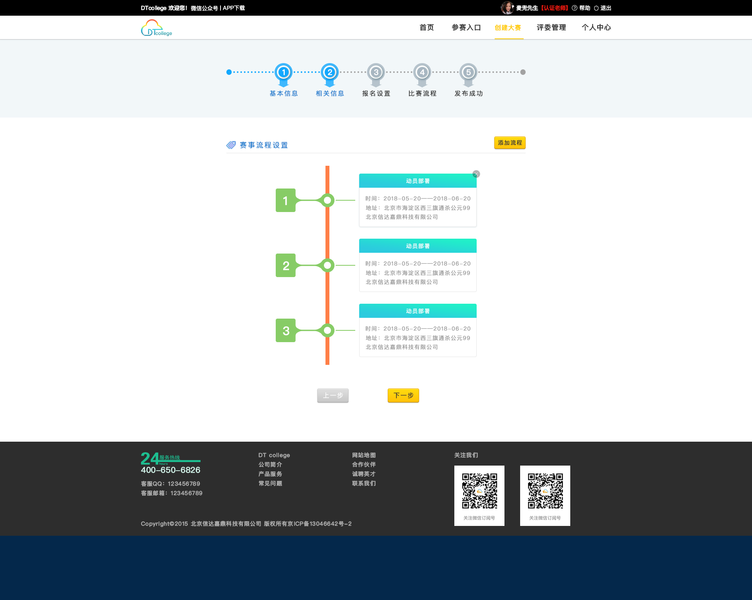Click the footer DT college heading
This screenshot has width=752, height=600.
tap(274, 455)
